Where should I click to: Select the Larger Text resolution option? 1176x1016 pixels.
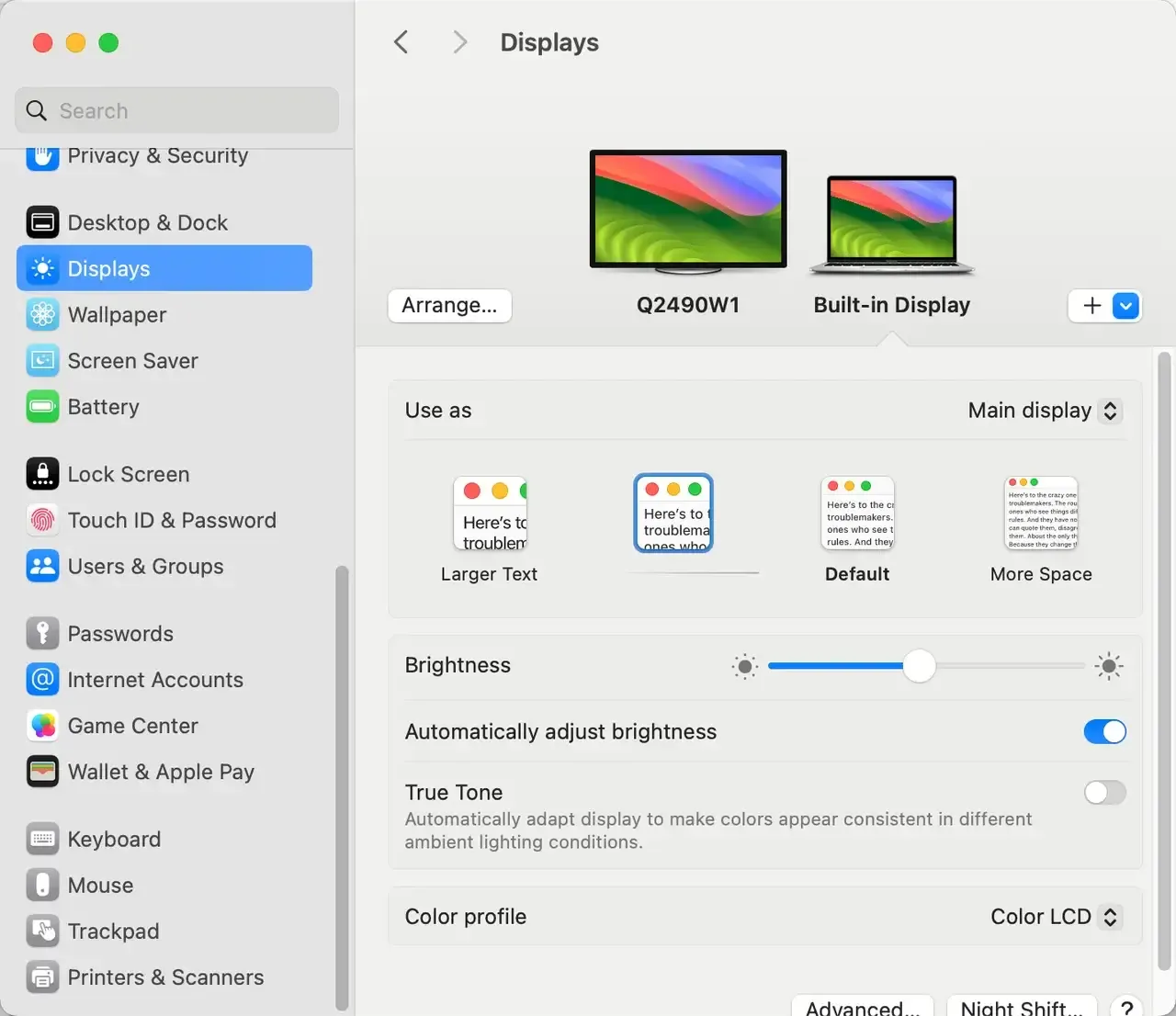[x=490, y=530]
